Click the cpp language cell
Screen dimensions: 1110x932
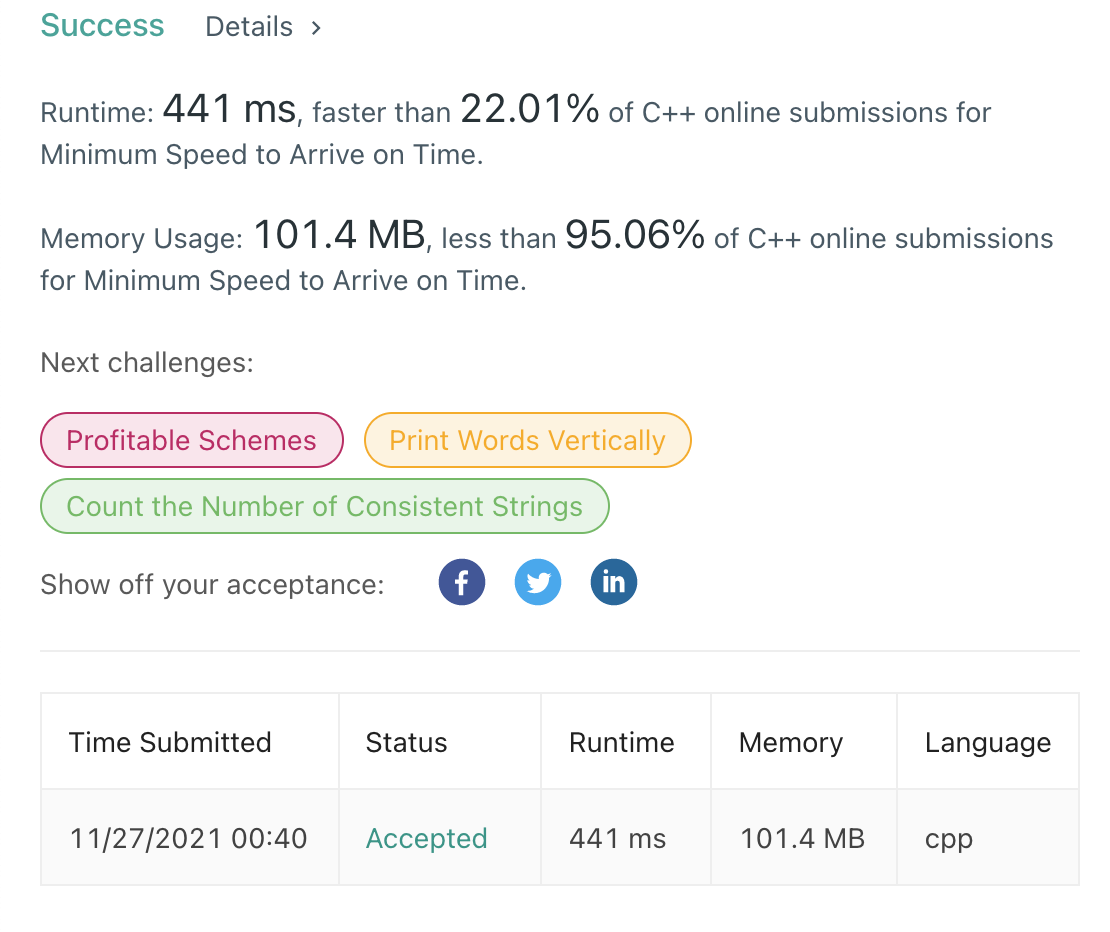tap(947, 839)
